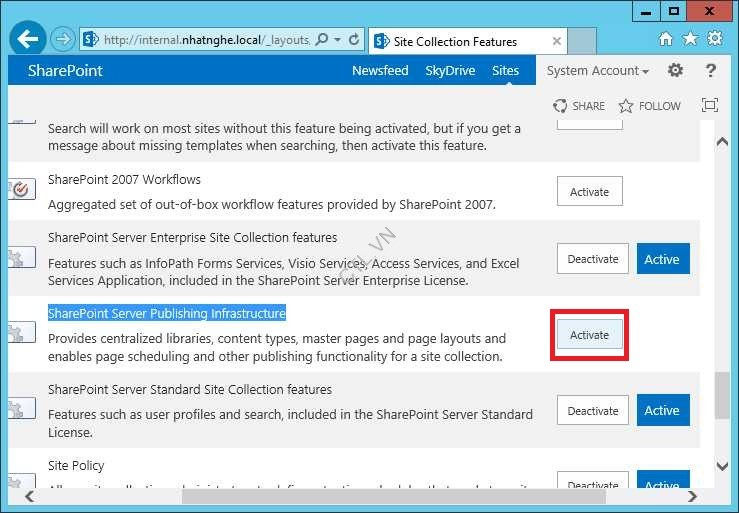Screen dimensions: 739x513
Task: Click the vertical scrollbar thumb
Action: click(722, 395)
